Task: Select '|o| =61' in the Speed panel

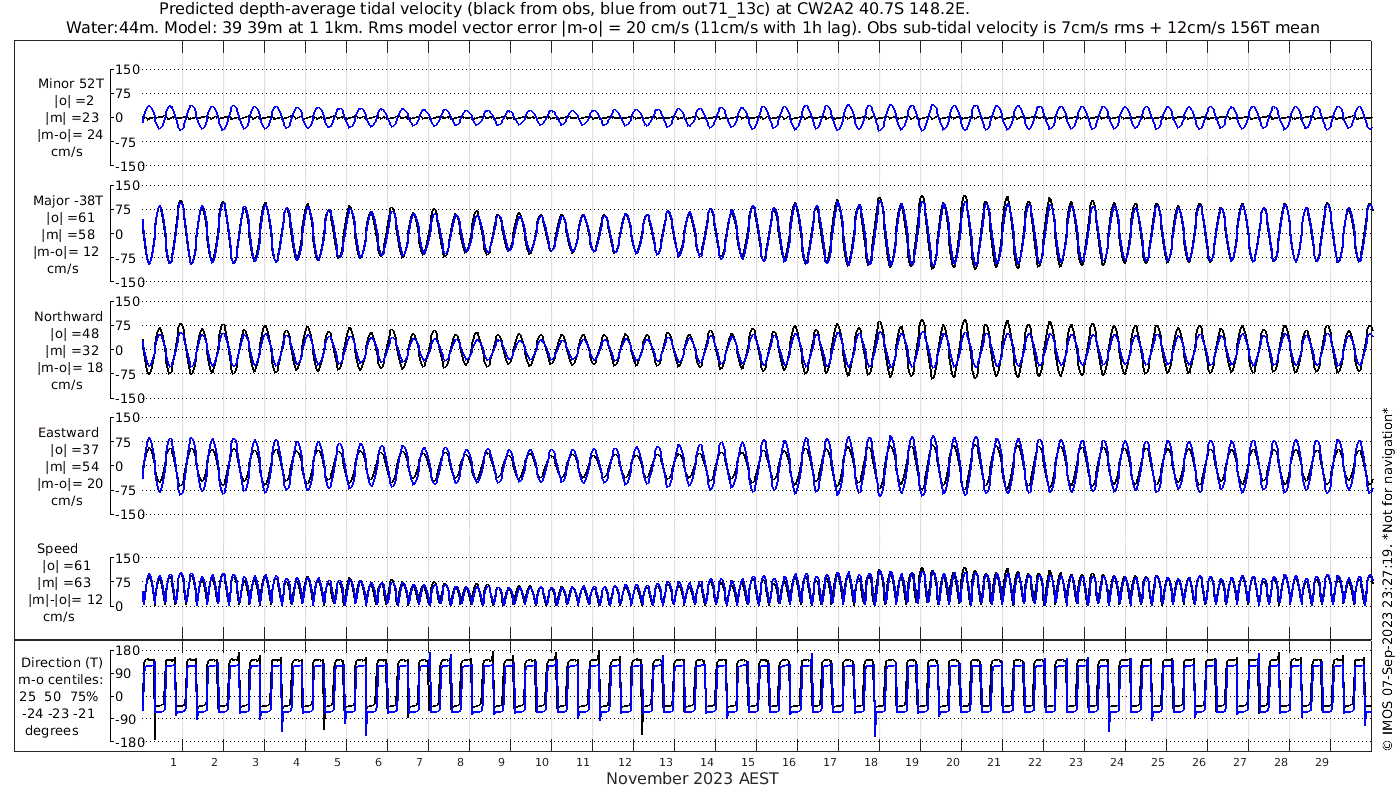Action: [66, 566]
